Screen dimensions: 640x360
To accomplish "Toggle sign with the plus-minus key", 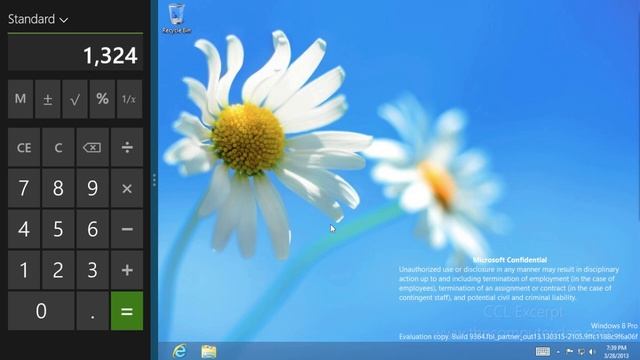I will click(x=48, y=99).
